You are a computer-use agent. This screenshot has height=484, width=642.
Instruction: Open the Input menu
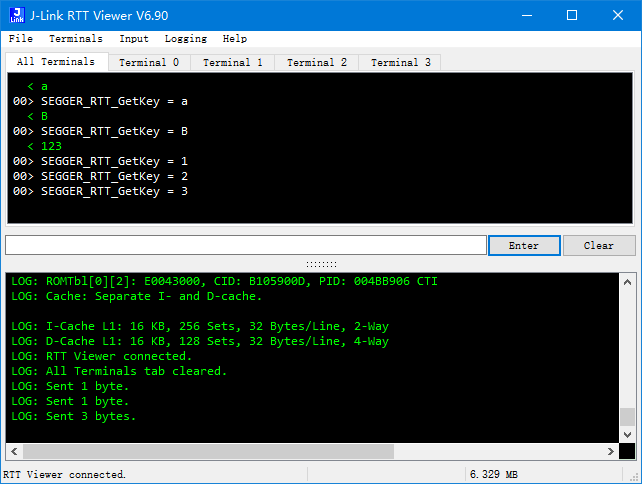pos(134,38)
